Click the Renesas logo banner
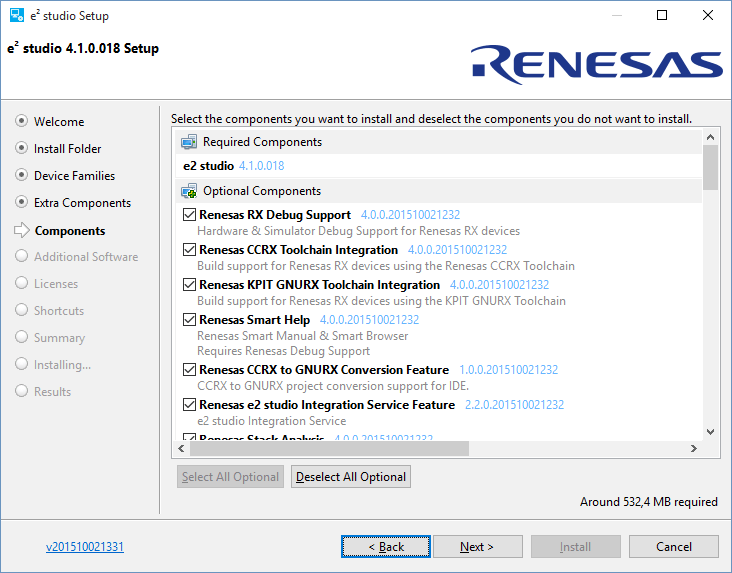Screen dimensions: 732x573 coord(597,64)
